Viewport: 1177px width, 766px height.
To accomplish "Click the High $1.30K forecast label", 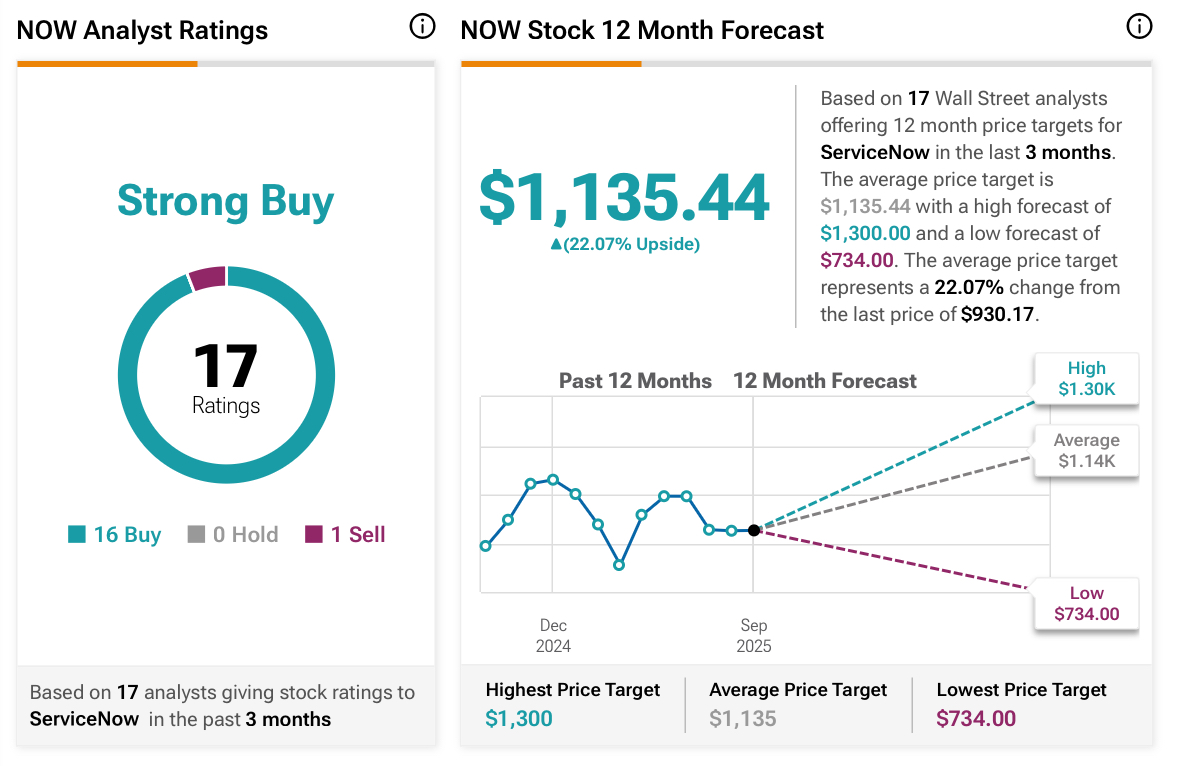I will point(1087,379).
